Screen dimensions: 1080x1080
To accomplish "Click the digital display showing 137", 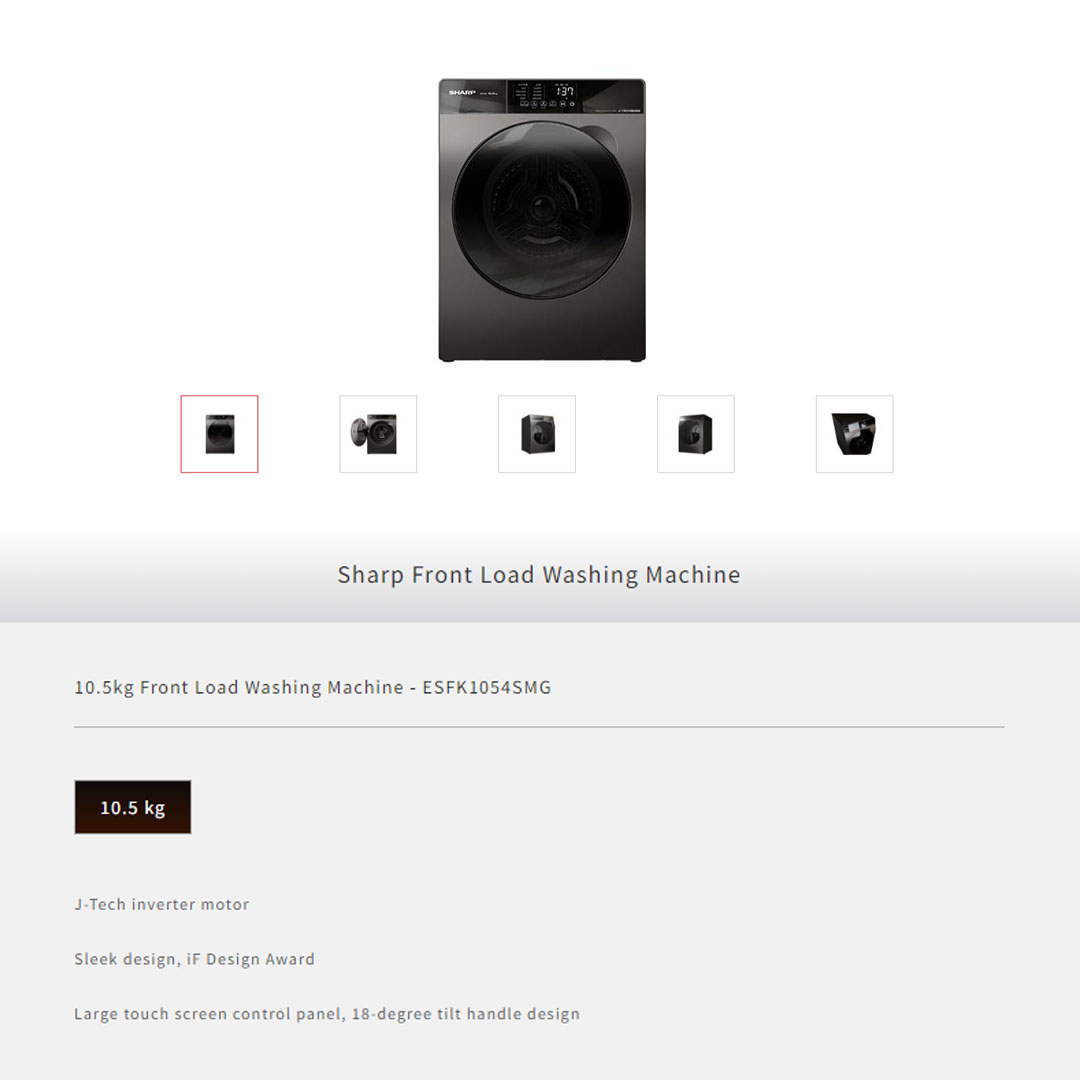I will [x=565, y=91].
